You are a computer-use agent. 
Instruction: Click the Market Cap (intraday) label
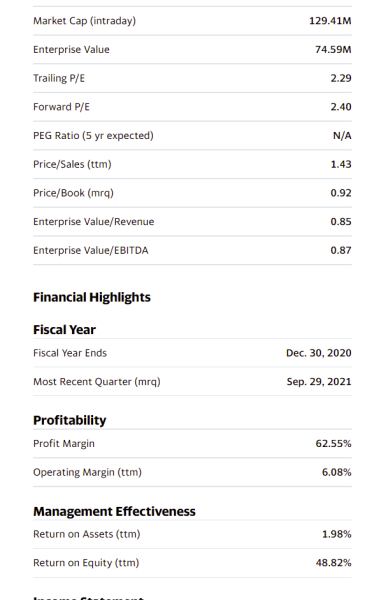85,21
